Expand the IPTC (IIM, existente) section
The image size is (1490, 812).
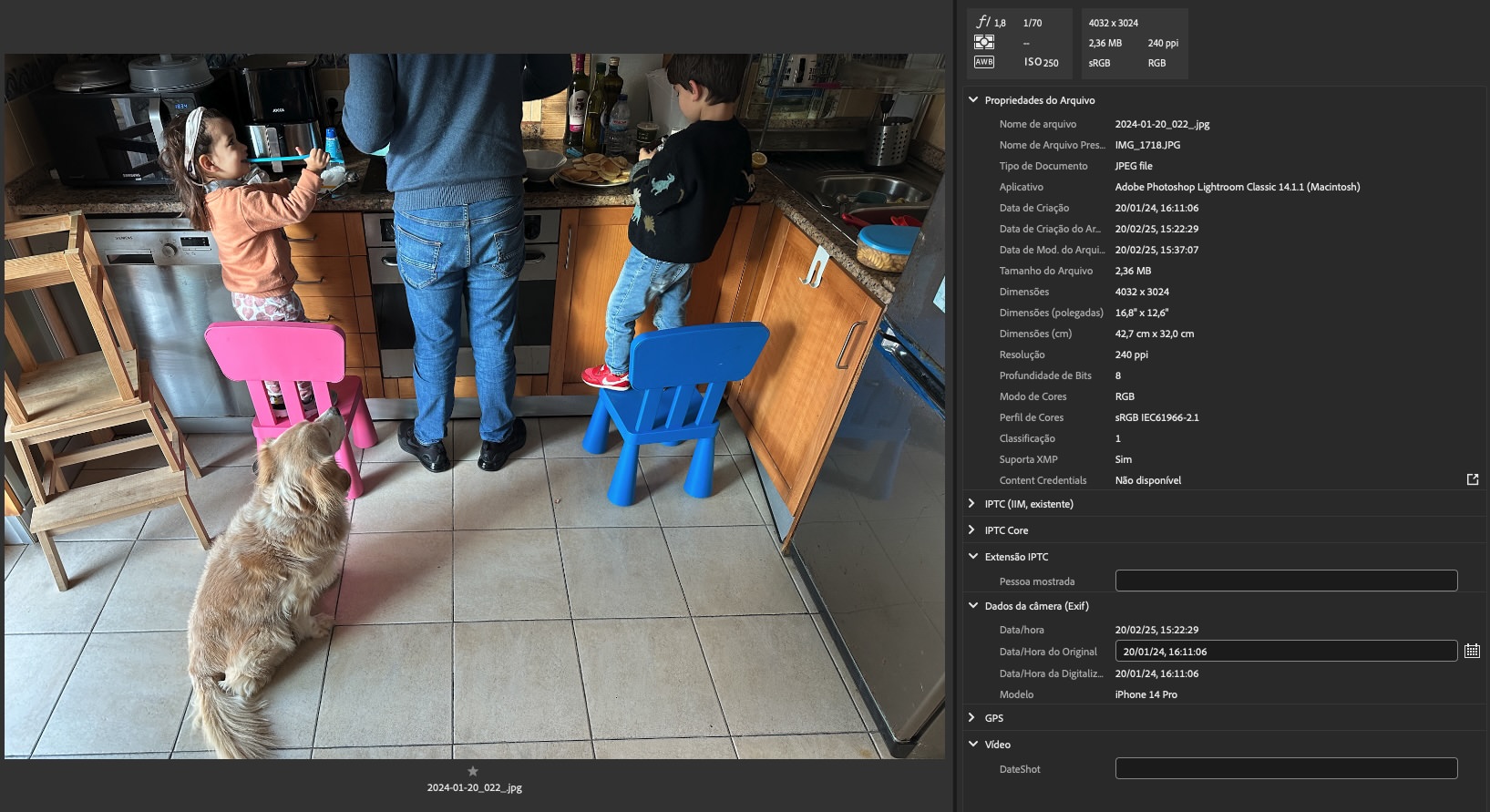[971, 503]
